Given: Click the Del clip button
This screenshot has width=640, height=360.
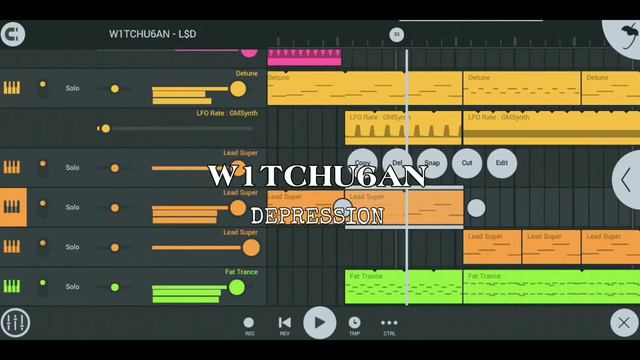Looking at the screenshot, I should (397, 163).
